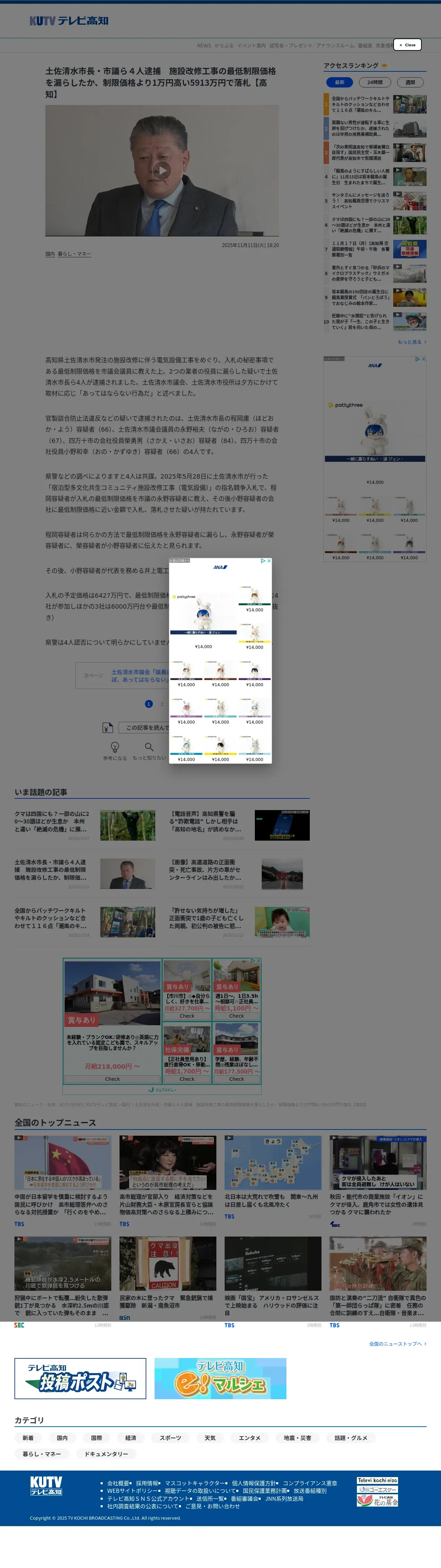Open the ANA logo in popup ad
The image size is (441, 1568).
pos(220,567)
